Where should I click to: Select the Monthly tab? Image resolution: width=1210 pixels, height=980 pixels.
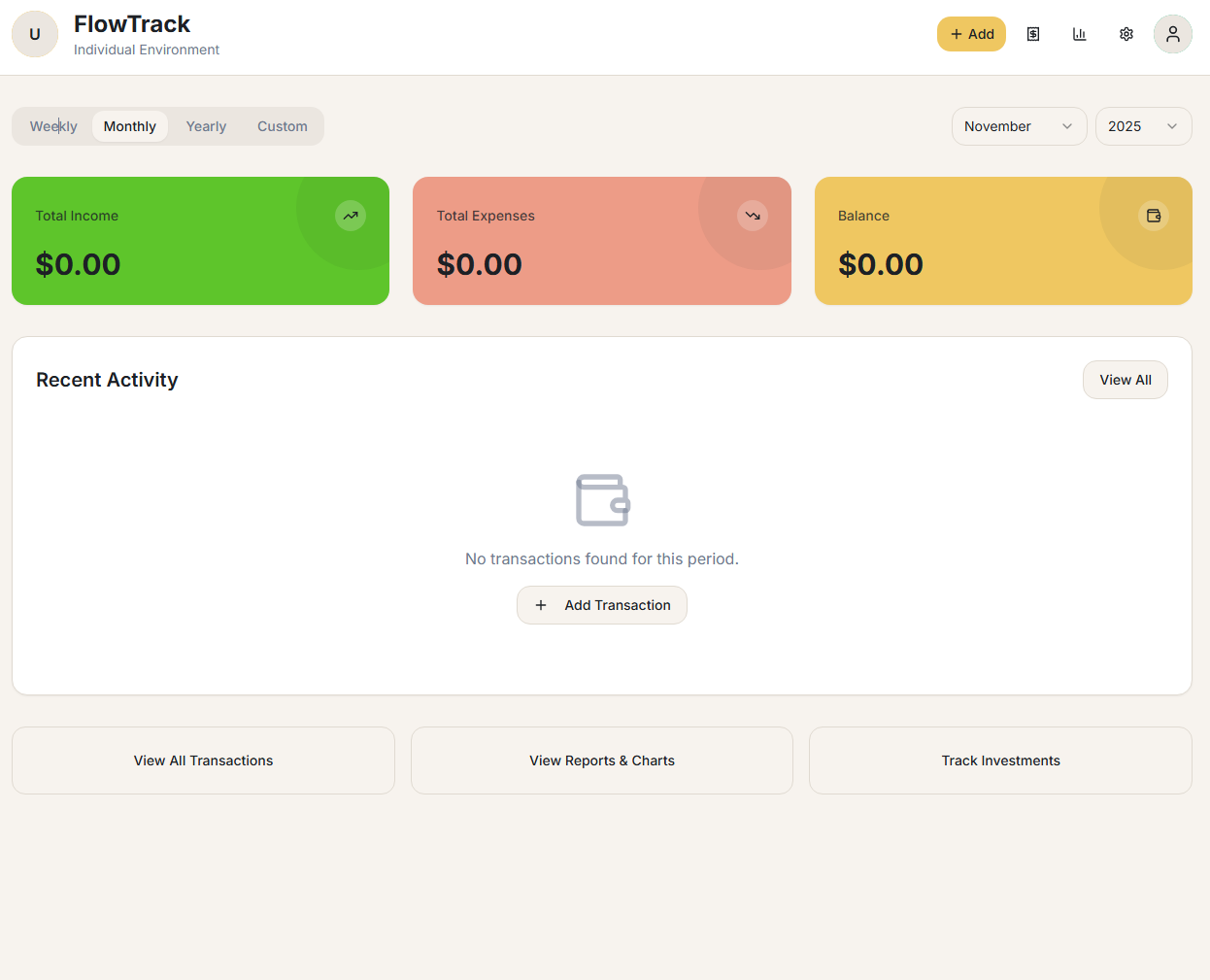point(129,125)
